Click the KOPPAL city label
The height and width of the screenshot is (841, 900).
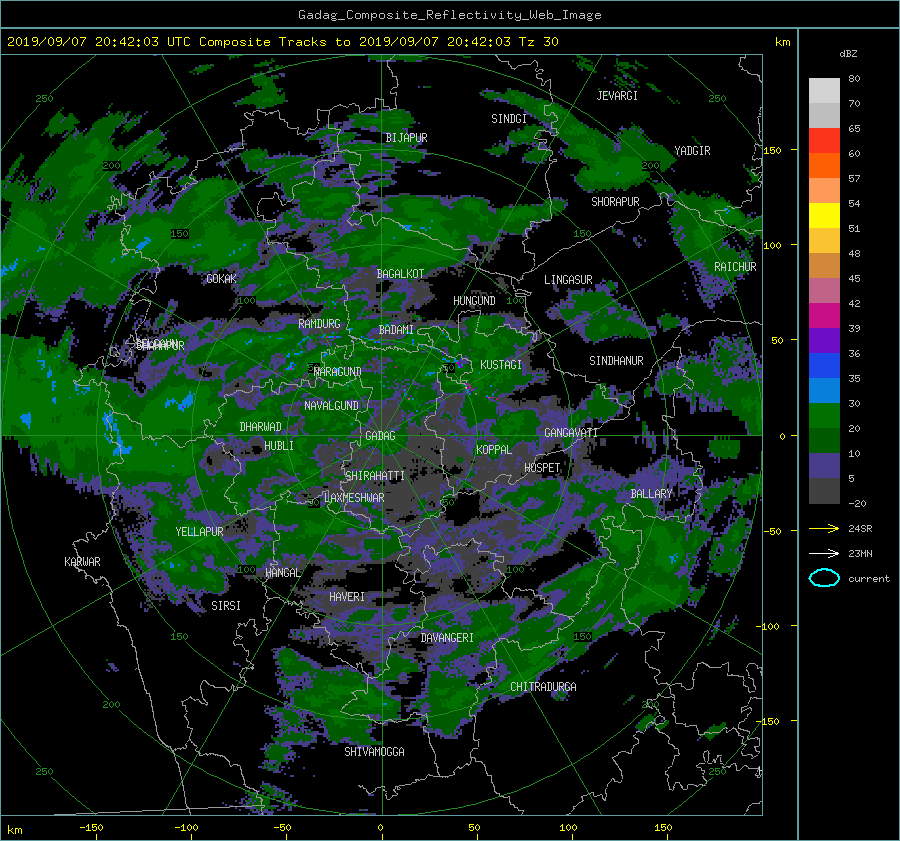click(494, 450)
